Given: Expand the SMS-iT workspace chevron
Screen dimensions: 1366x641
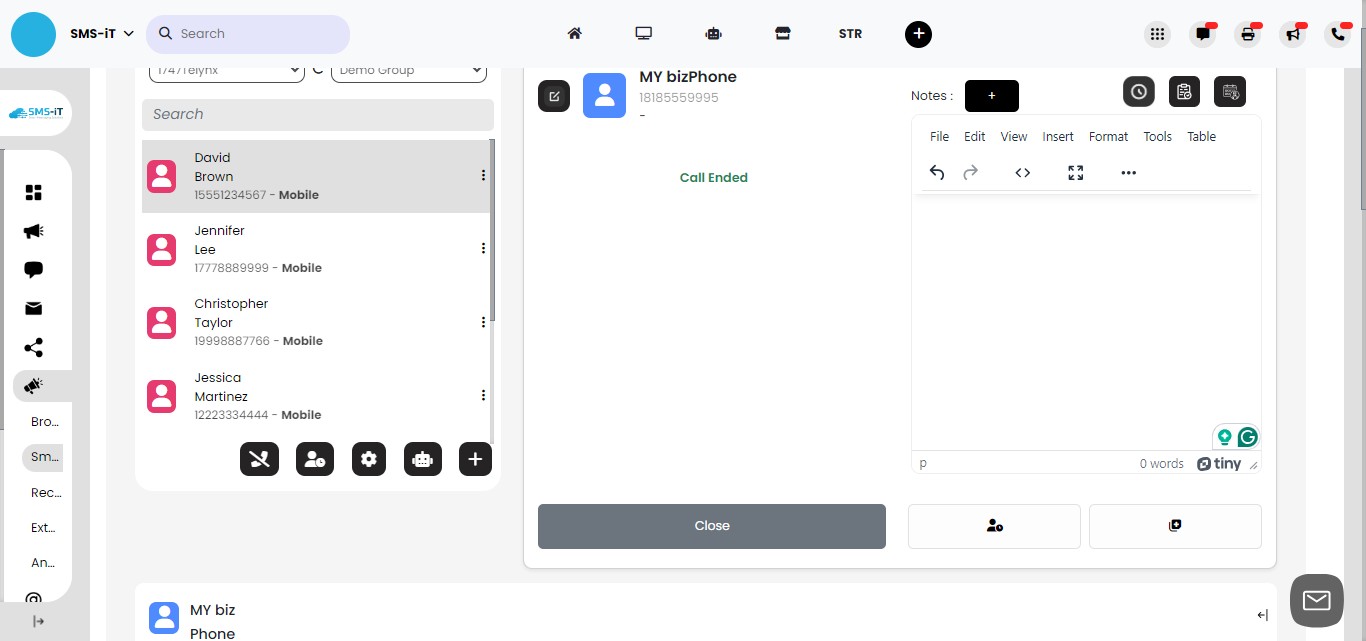Looking at the screenshot, I should click(x=130, y=33).
